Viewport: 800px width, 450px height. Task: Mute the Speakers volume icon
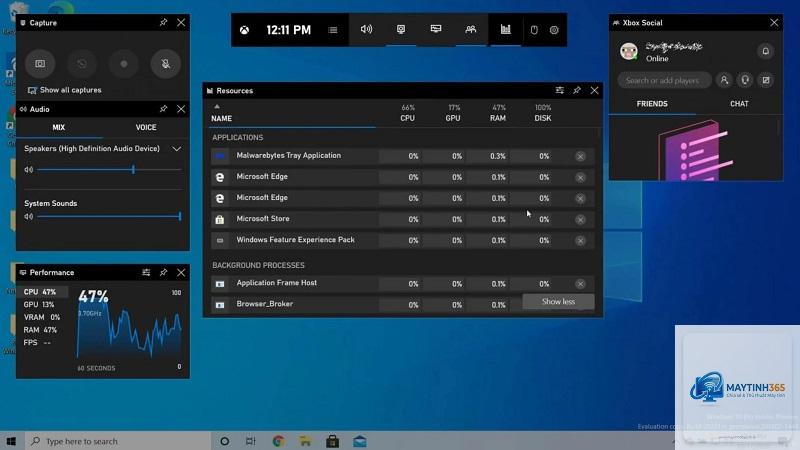click(29, 169)
